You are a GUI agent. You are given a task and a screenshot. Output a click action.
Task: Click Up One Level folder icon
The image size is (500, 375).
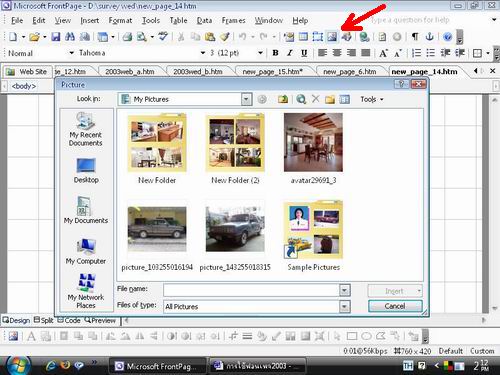click(x=283, y=99)
